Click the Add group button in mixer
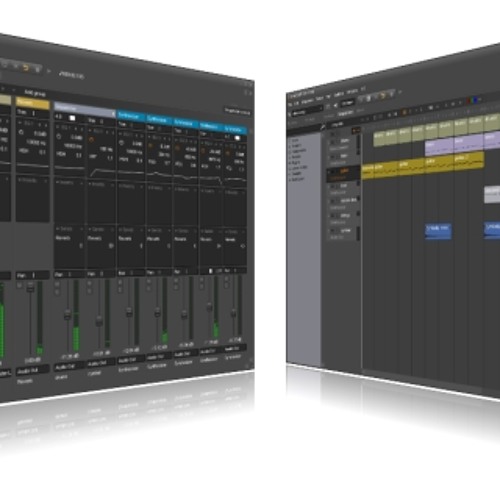Image resolution: width=500 pixels, height=500 pixels. [35, 93]
